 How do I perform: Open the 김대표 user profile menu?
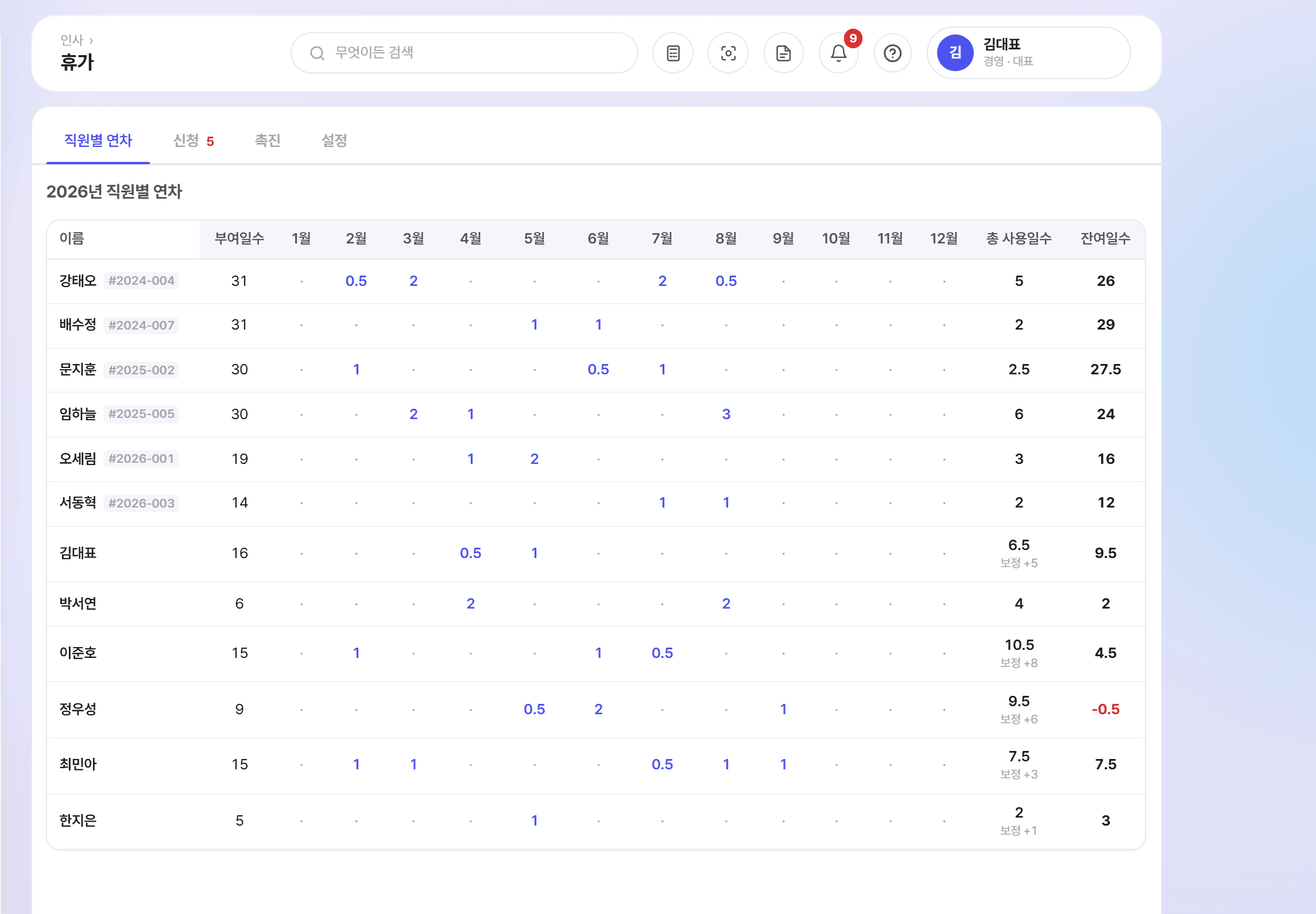click(1028, 53)
